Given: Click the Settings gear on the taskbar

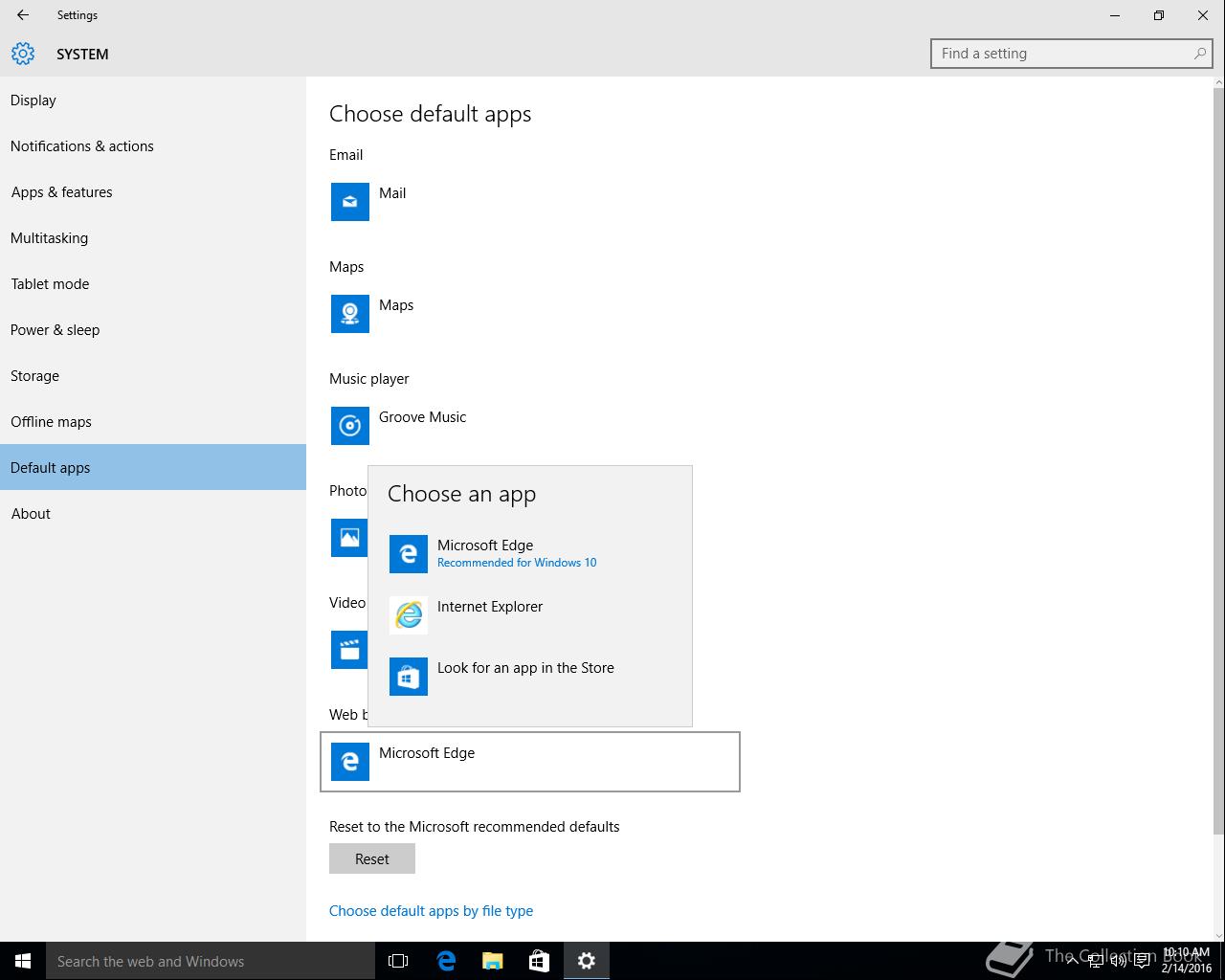Looking at the screenshot, I should (x=587, y=961).
